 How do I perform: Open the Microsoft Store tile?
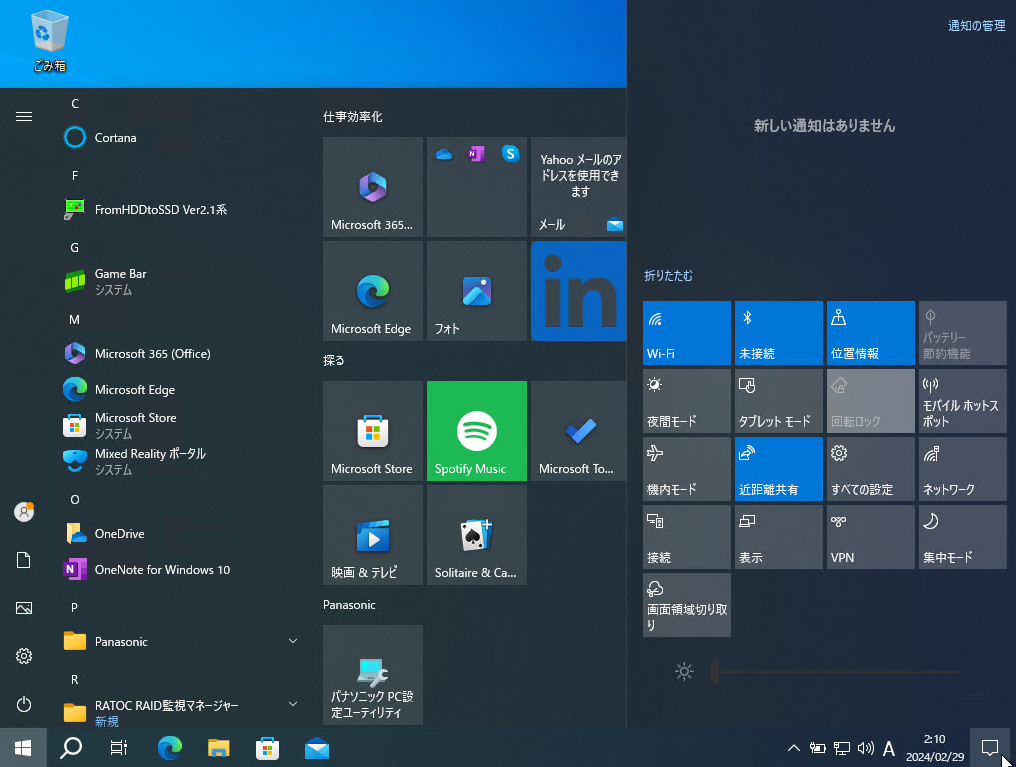click(373, 431)
